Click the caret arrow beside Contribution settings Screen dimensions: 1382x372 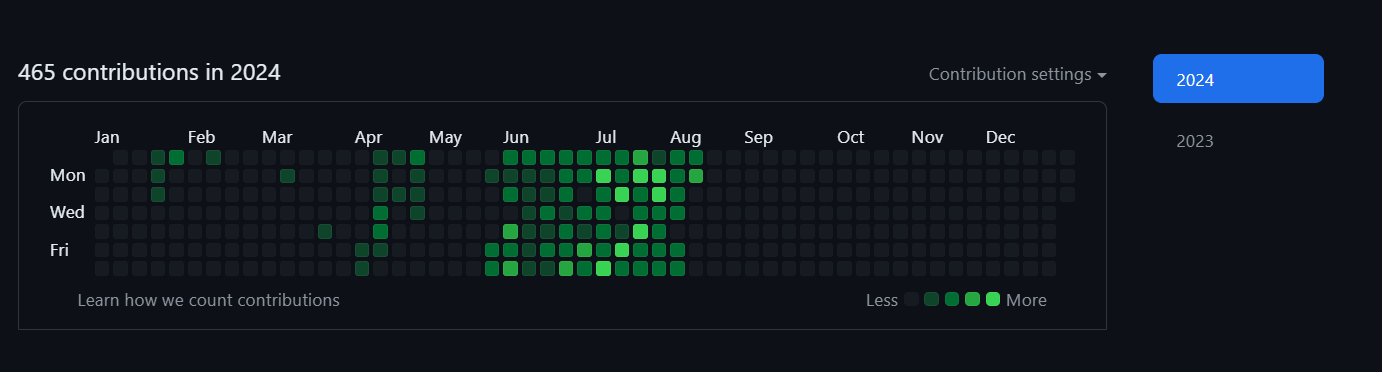1102,75
